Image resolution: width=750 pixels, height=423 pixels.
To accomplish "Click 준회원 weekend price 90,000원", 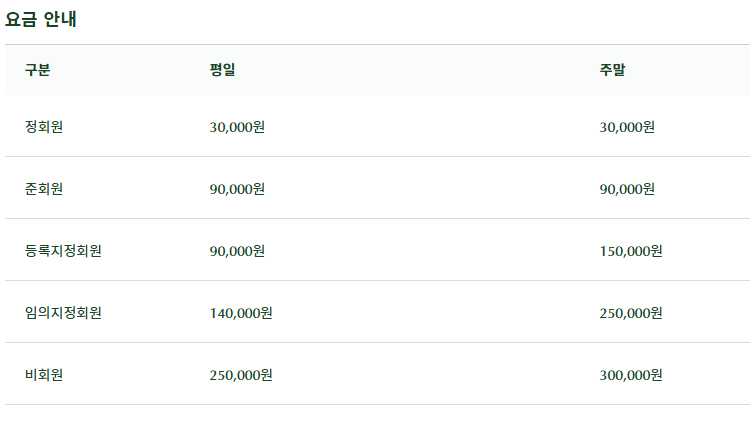I will coord(627,189).
